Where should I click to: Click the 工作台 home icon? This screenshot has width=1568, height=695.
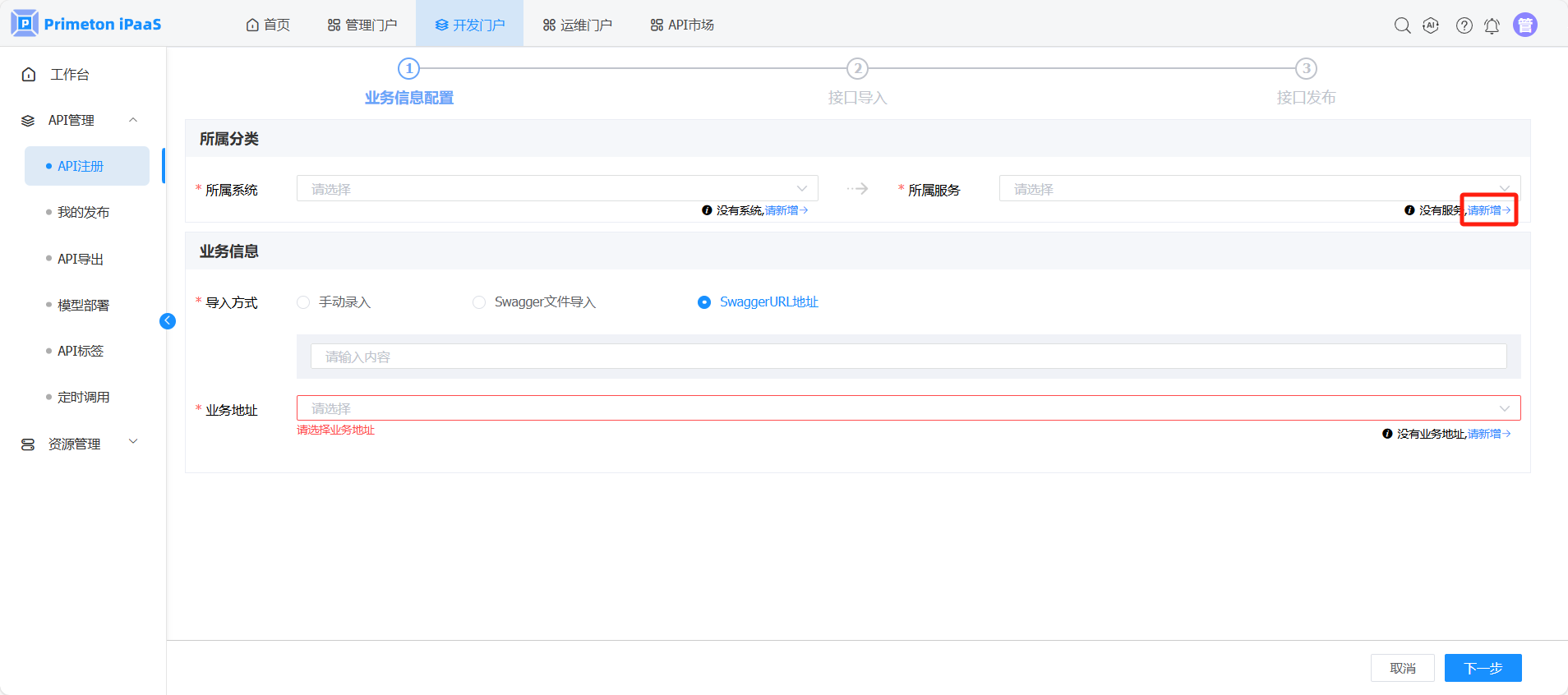coord(29,75)
